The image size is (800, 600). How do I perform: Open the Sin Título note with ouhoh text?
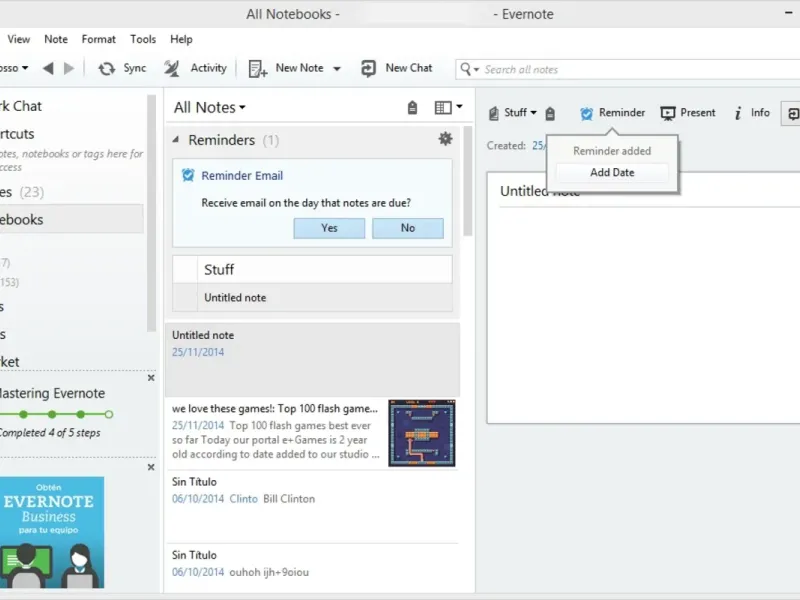coord(312,566)
